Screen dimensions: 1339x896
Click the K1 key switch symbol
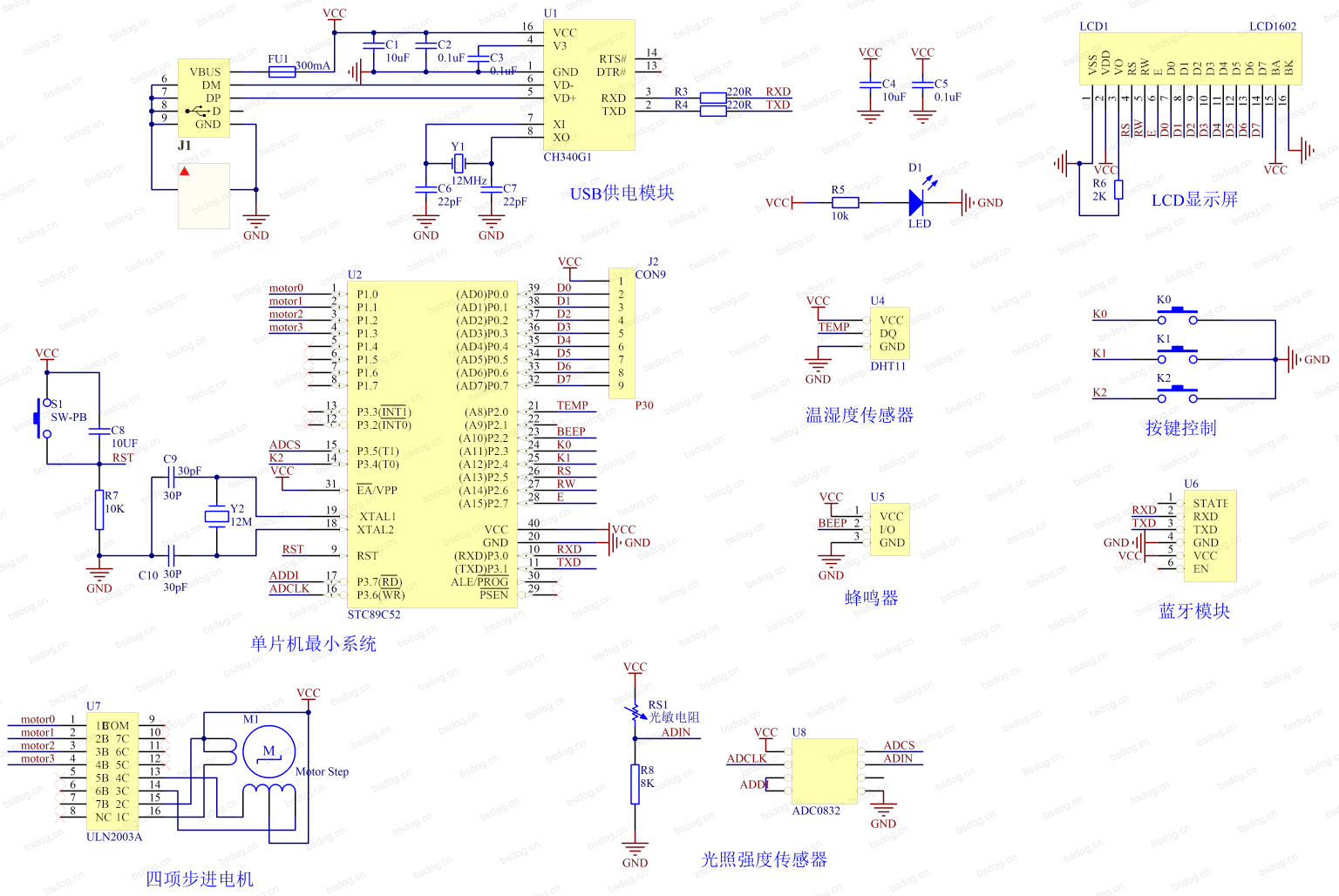tap(1178, 355)
